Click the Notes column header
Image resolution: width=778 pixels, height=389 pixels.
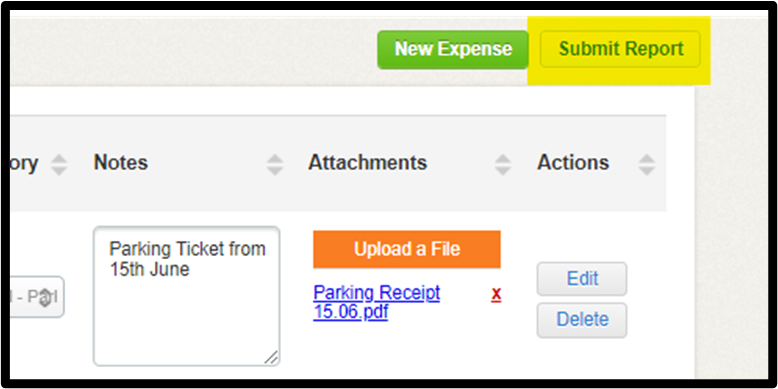click(x=121, y=163)
